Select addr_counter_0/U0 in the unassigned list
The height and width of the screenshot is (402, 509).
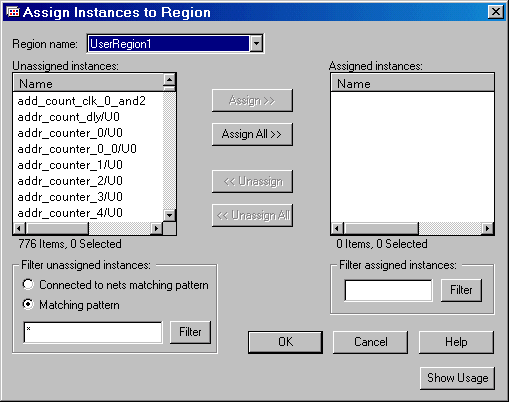(x=70, y=133)
